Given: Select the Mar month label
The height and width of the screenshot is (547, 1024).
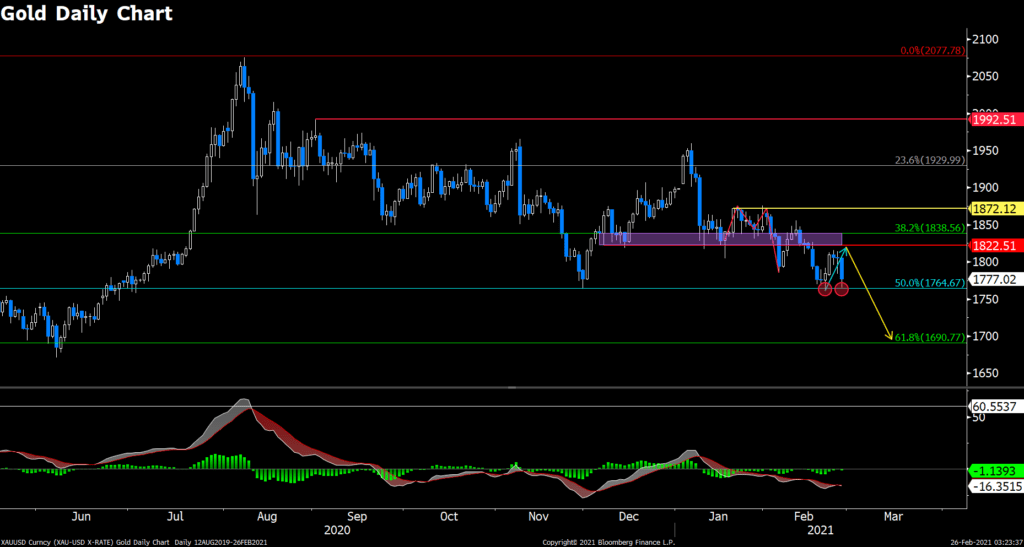Looking at the screenshot, I should [x=893, y=516].
